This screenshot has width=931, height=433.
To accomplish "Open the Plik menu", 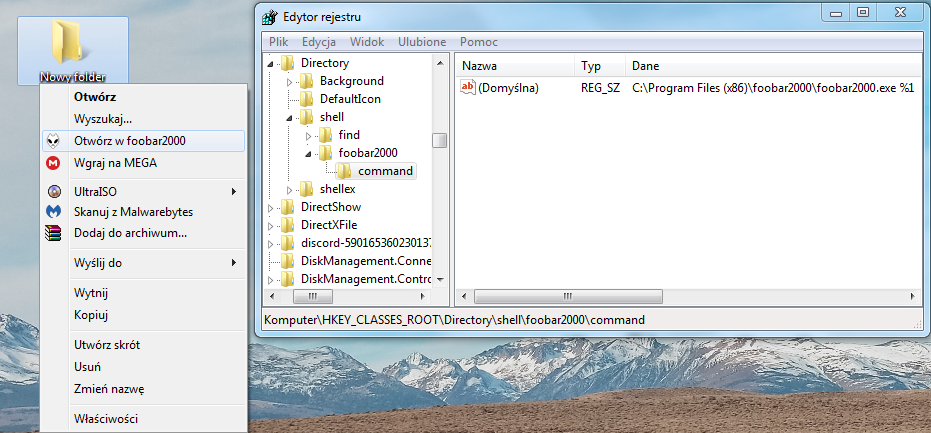I will click(x=278, y=42).
